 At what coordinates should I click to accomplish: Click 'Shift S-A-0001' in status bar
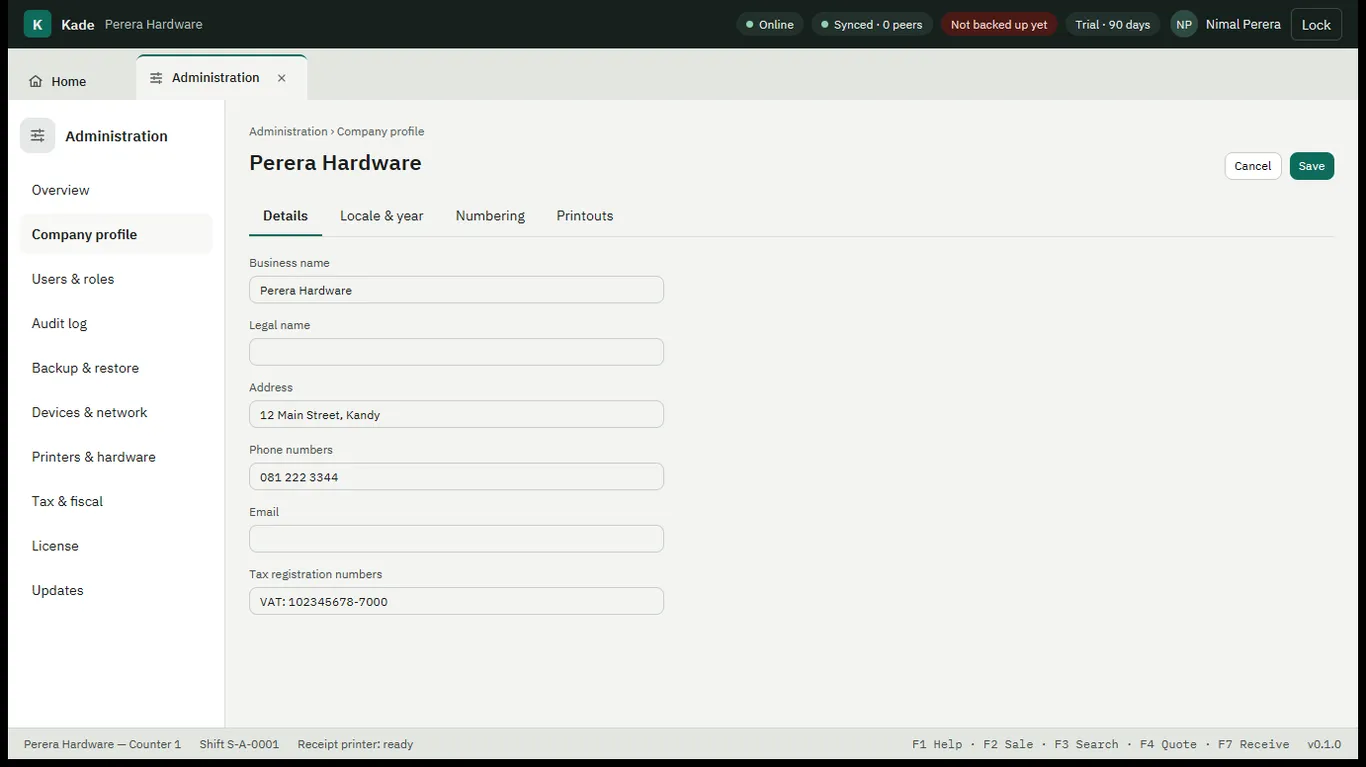[239, 744]
